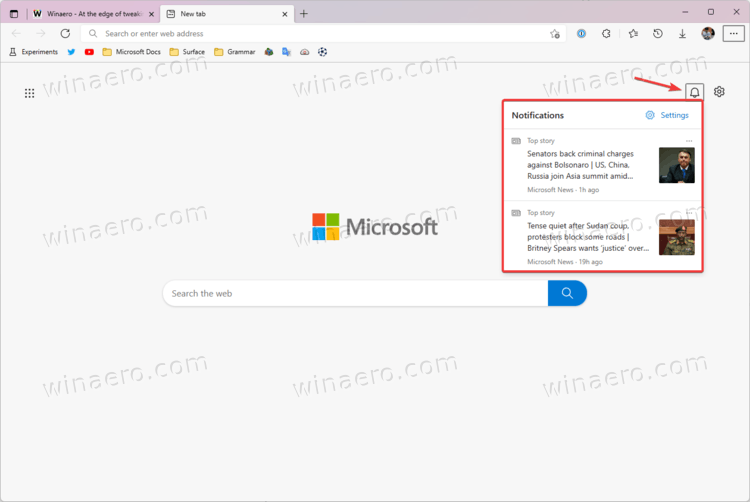
Task: Expand the Surface bookmarks folder
Action: pos(187,52)
